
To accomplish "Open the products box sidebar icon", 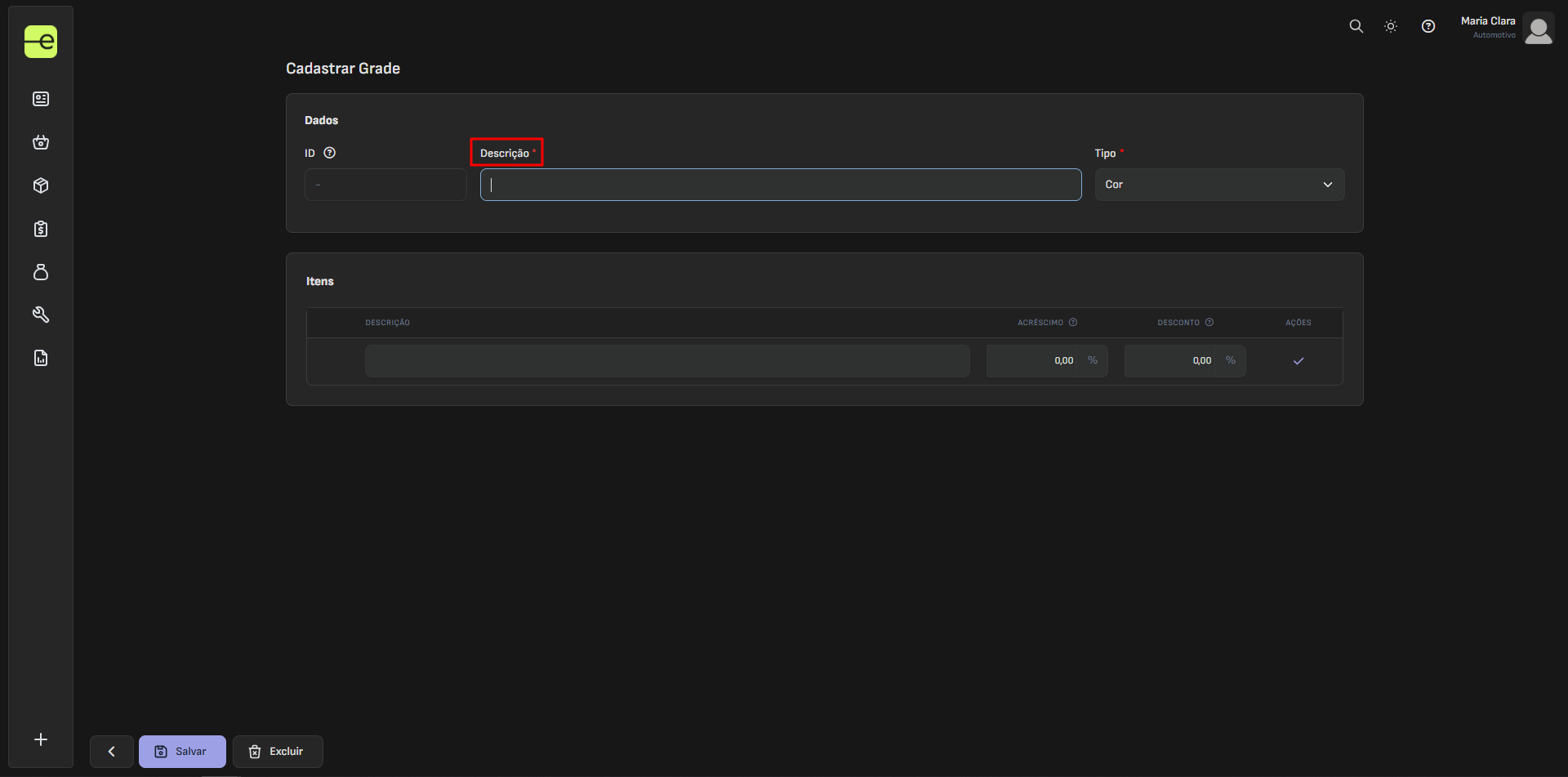I will click(41, 185).
